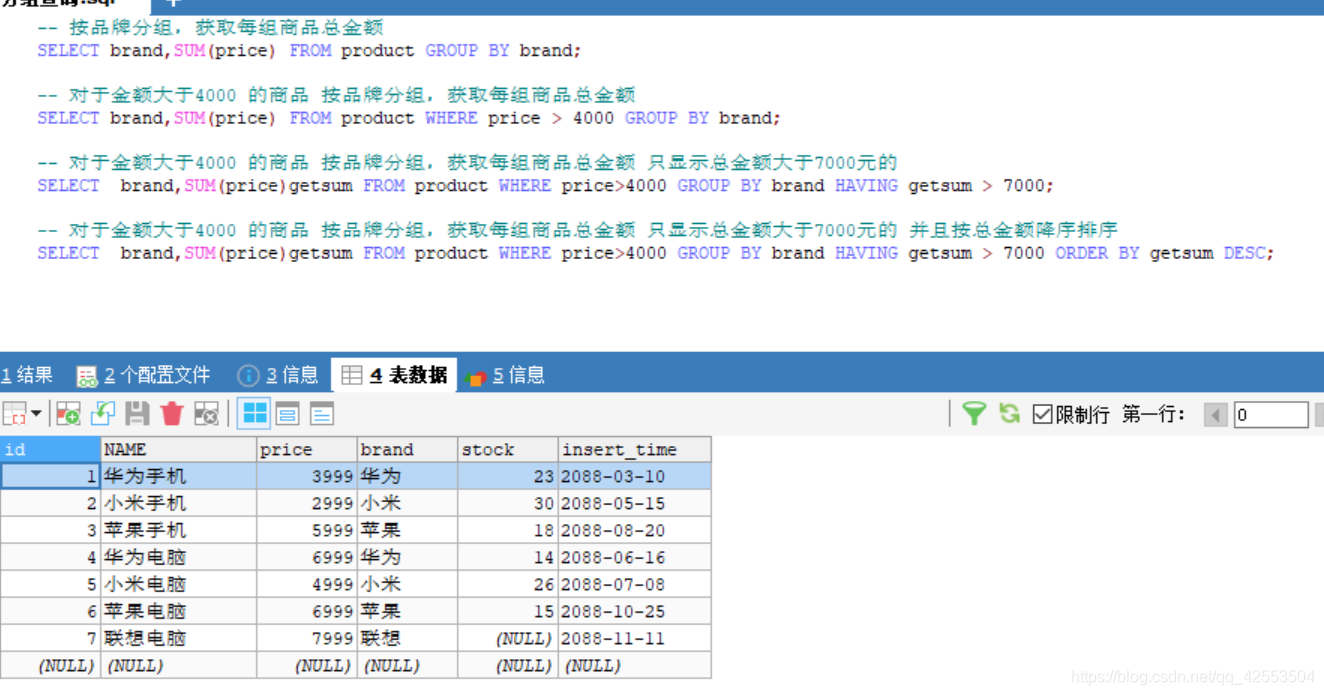Select the 苹果手机 name cell
1324x695 pixels.
point(179,531)
